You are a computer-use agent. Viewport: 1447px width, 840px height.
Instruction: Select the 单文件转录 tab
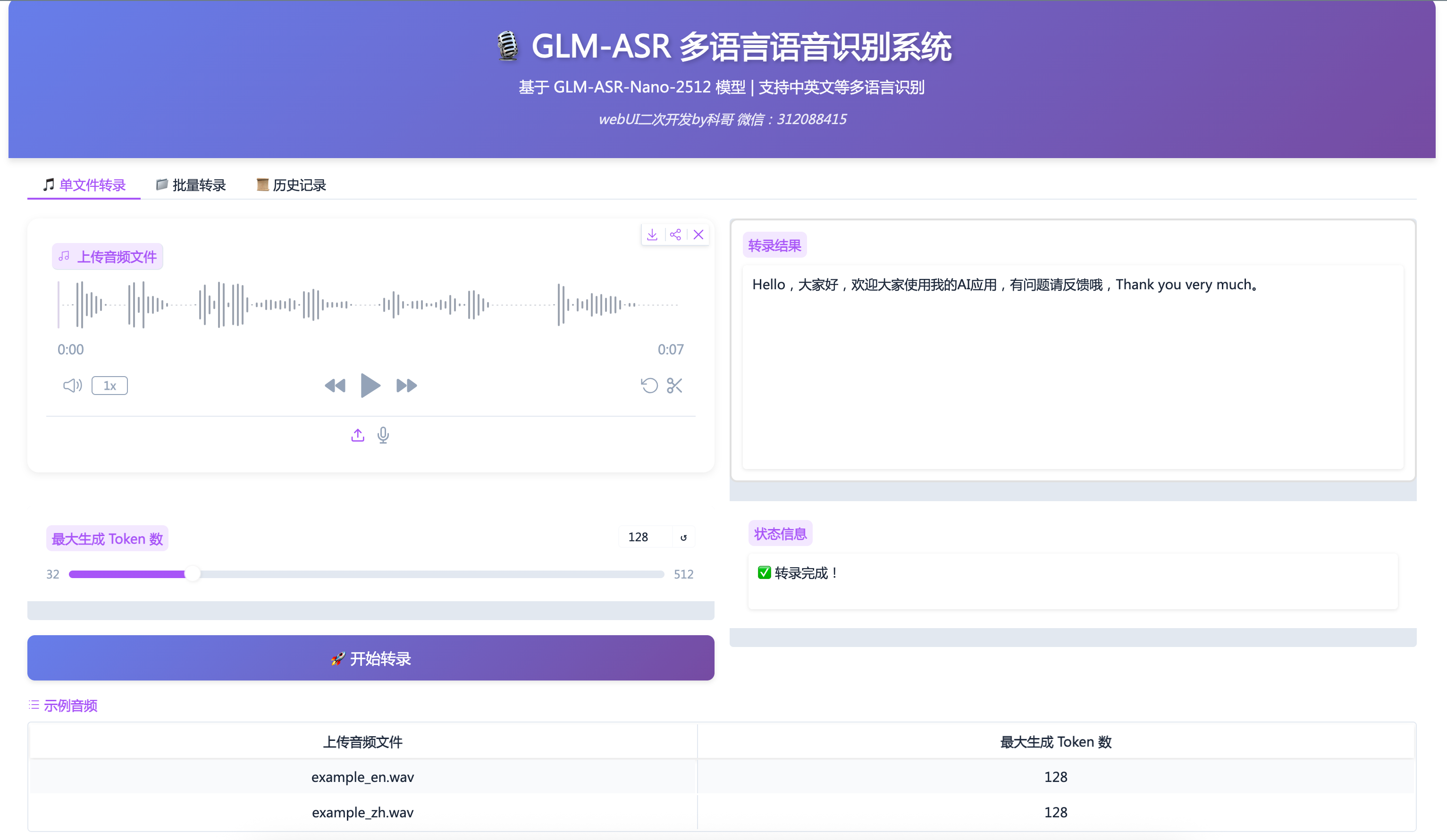pos(84,185)
